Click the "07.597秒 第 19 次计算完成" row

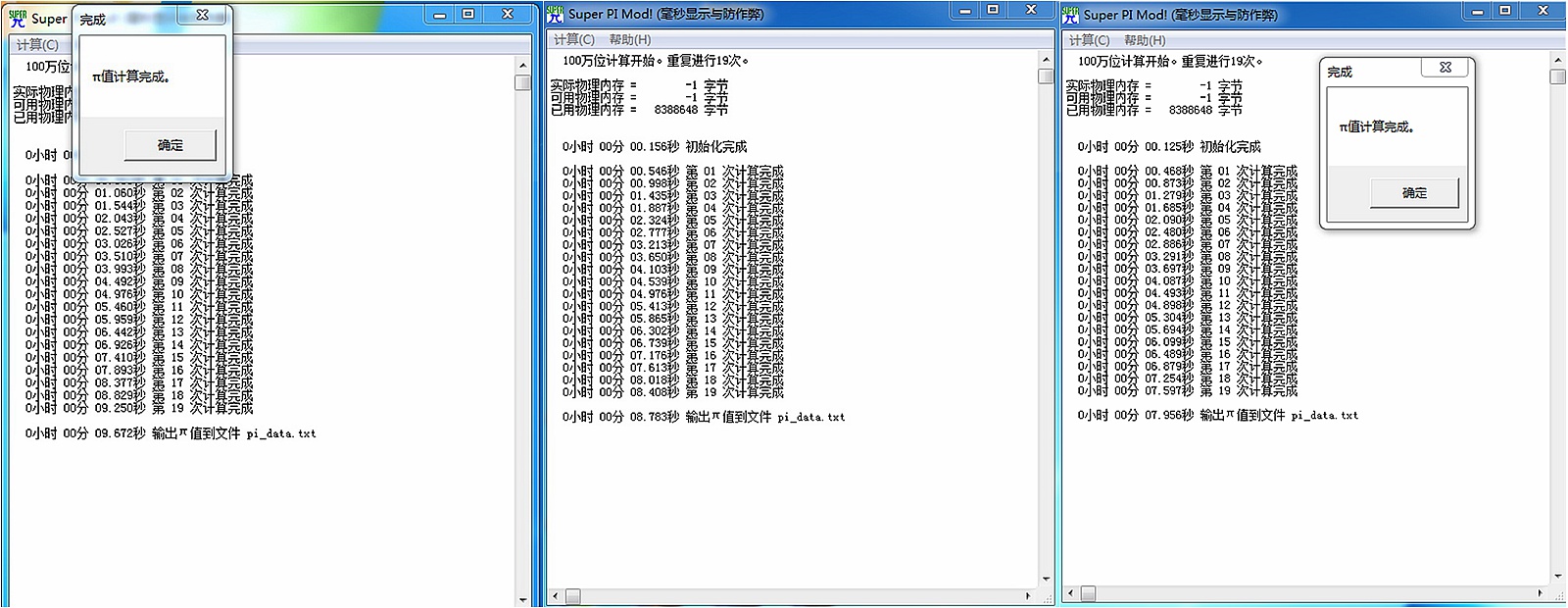pos(1188,391)
